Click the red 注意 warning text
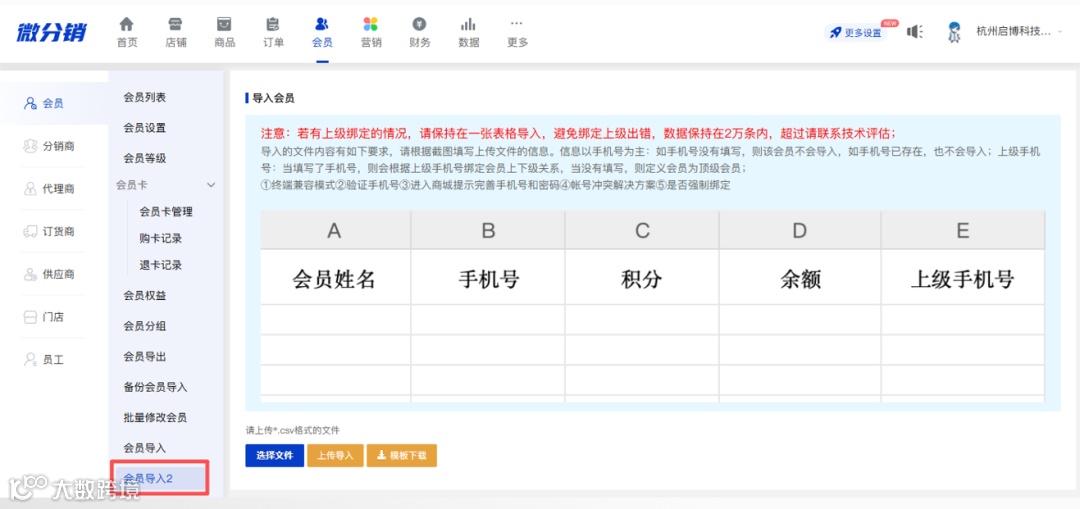1080x509 pixels. (x=577, y=134)
